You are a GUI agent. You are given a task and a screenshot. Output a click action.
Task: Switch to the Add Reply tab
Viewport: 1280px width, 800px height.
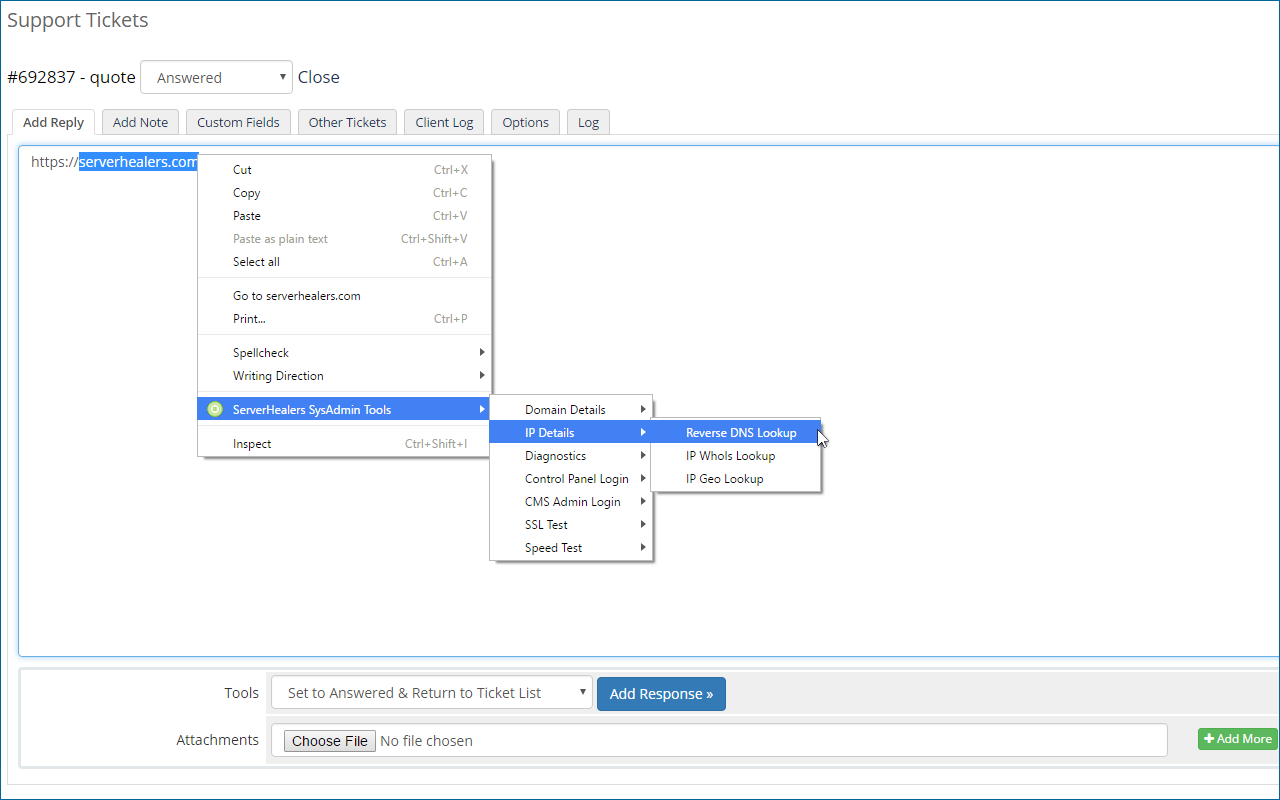[x=54, y=122]
